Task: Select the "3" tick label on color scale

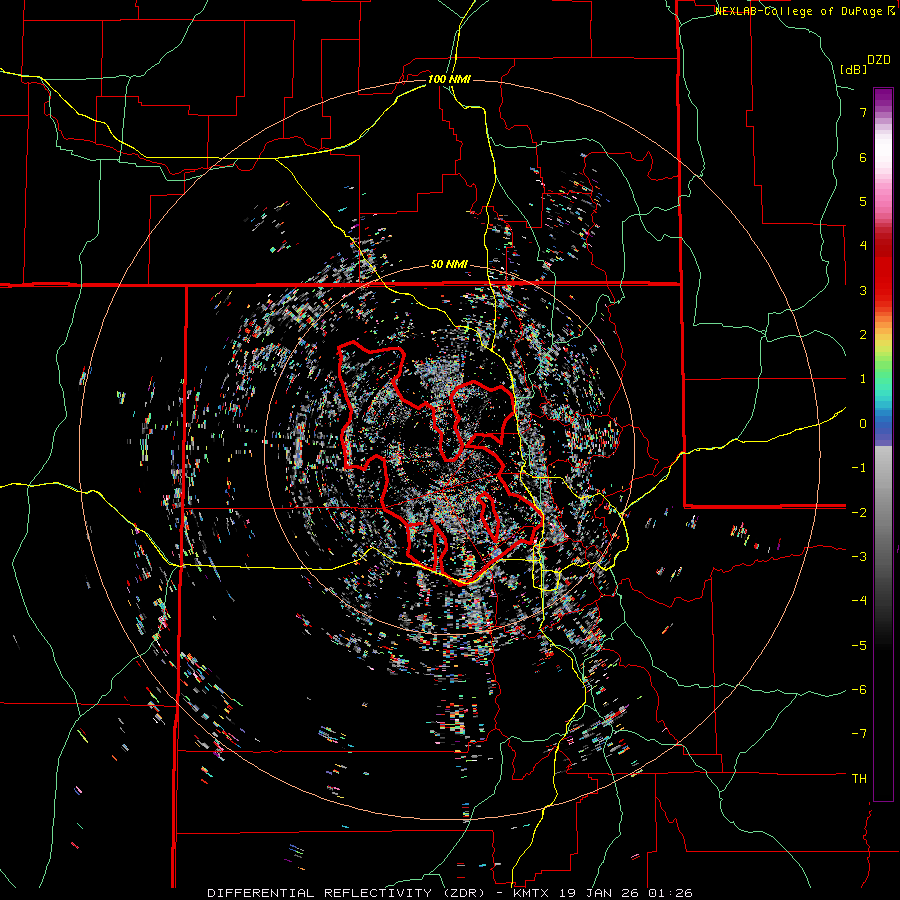Action: (x=863, y=290)
